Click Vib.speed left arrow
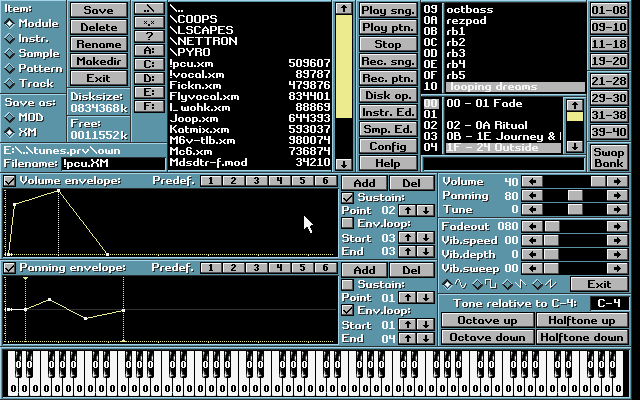 pos(532,240)
